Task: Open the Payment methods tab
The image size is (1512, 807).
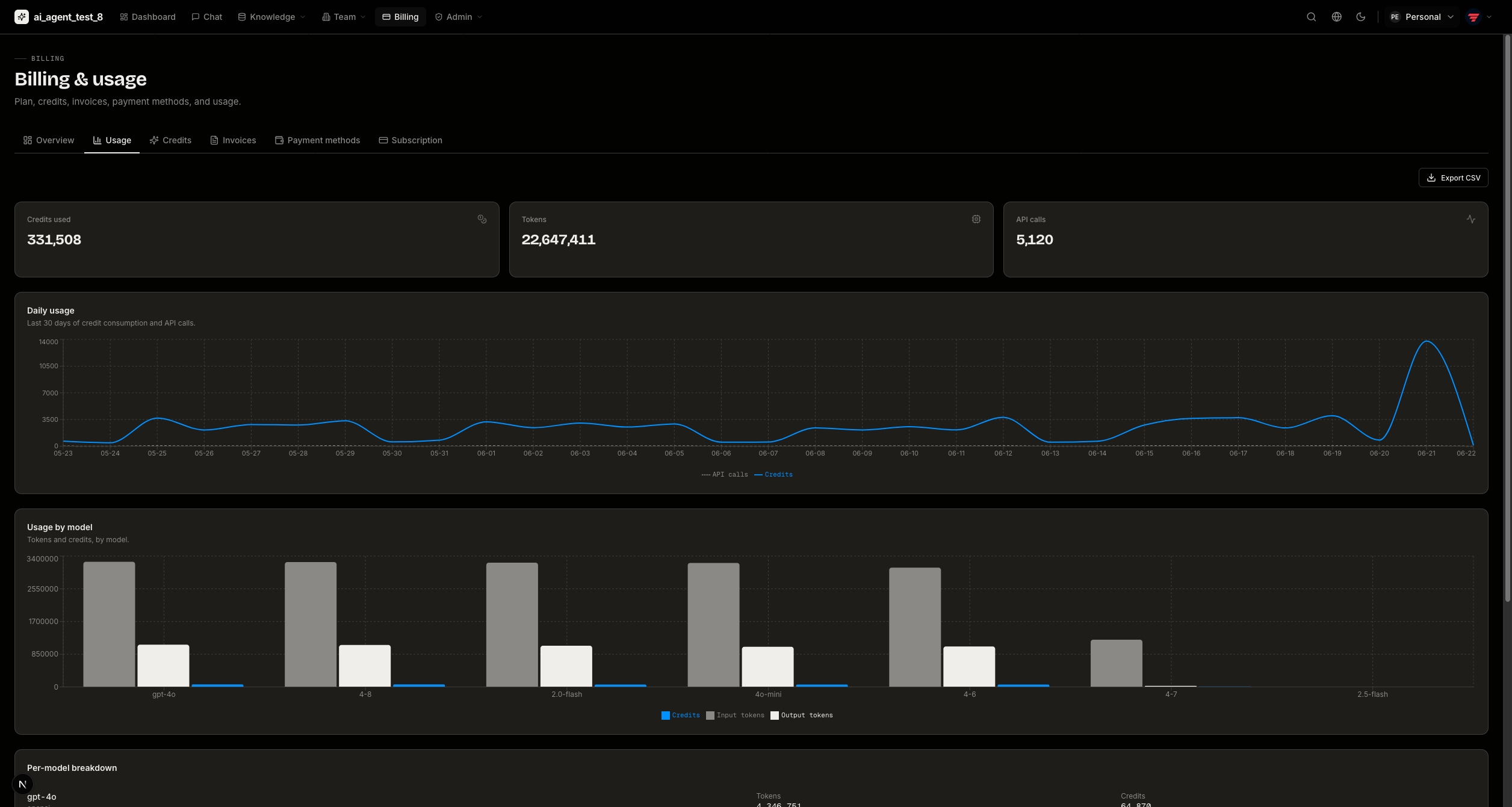Action: pyautogui.click(x=317, y=140)
